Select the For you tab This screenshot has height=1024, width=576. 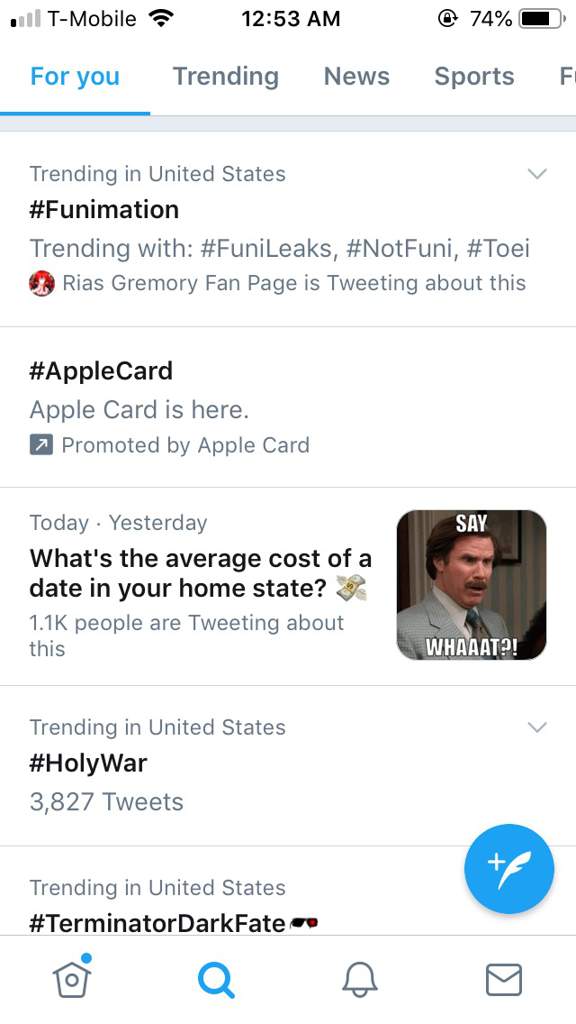point(75,76)
